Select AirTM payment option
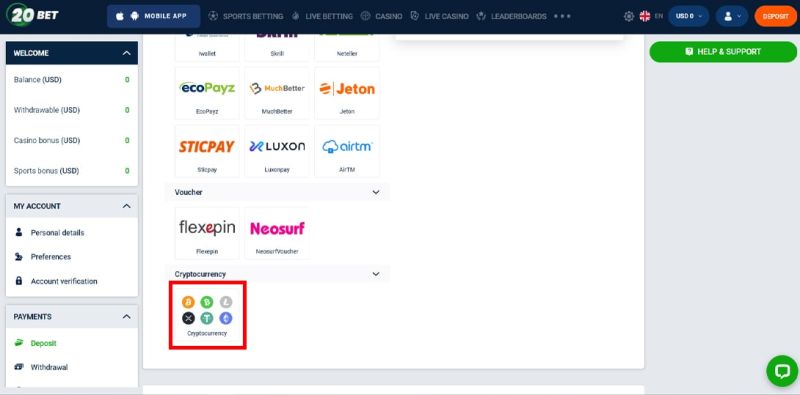Viewport: 800px width, 395px height. point(347,152)
